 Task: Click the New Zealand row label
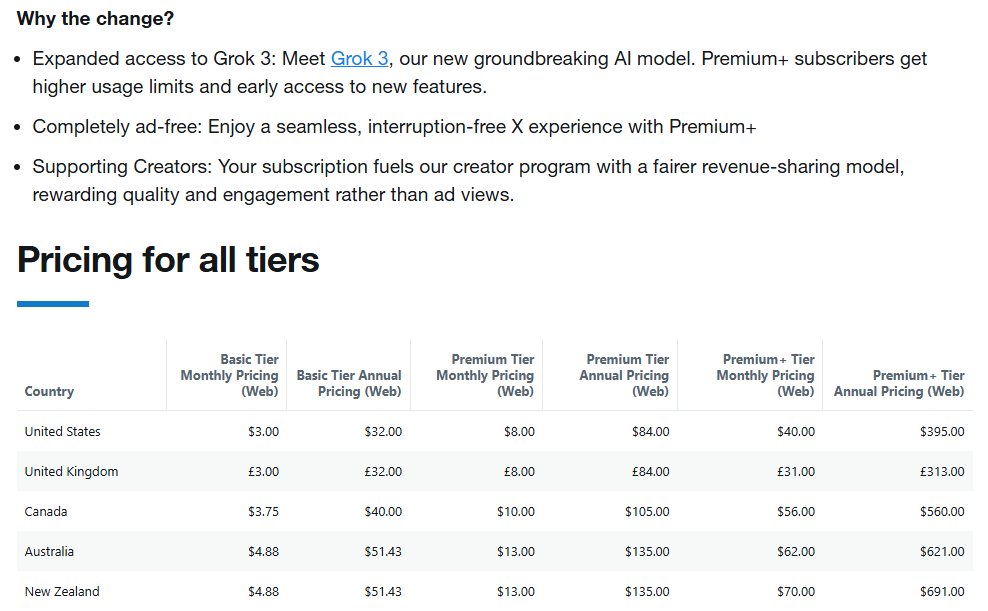coord(62,591)
